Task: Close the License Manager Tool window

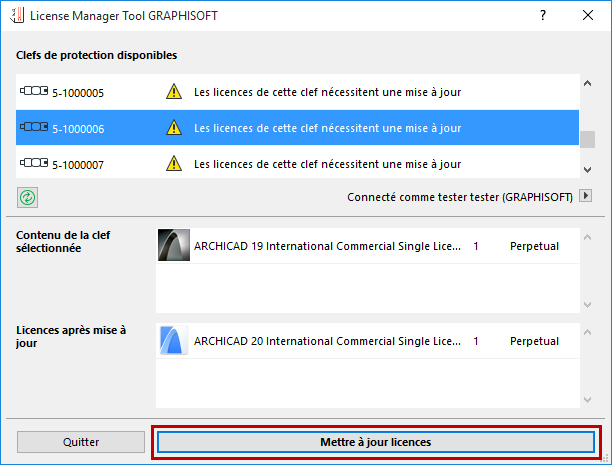Action: click(588, 15)
